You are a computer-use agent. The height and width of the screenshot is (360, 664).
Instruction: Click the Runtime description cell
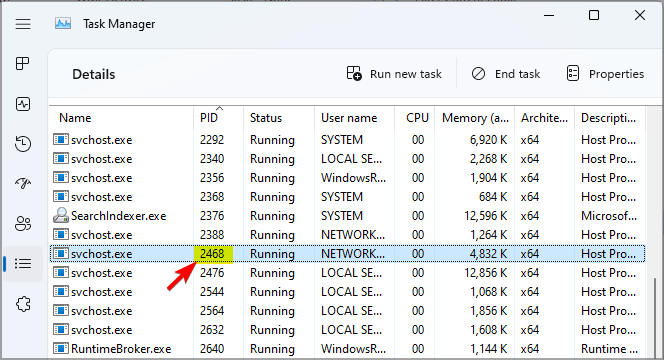(609, 349)
